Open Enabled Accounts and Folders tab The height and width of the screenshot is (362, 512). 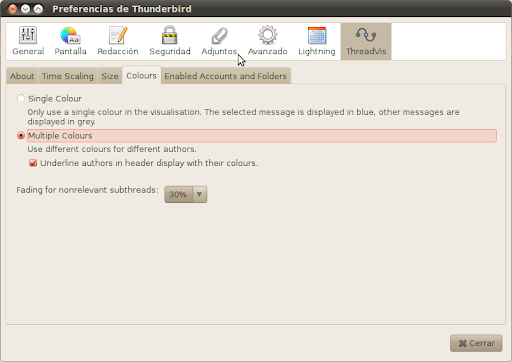pos(226,76)
